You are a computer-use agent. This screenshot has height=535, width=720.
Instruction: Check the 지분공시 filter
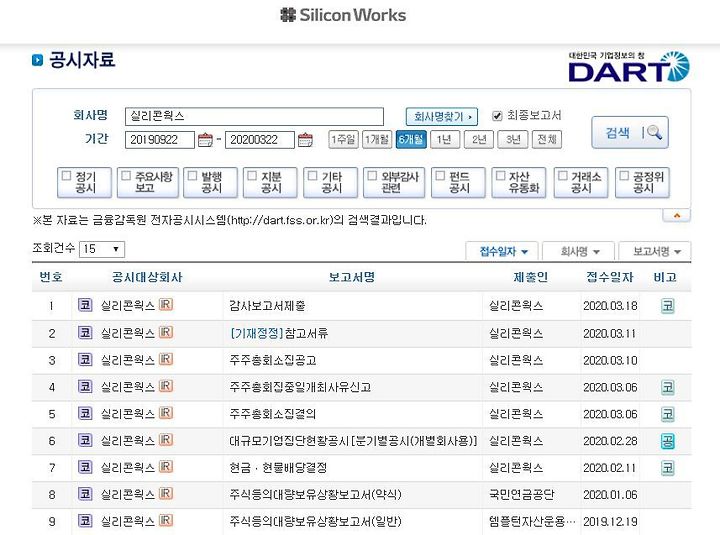click(252, 176)
